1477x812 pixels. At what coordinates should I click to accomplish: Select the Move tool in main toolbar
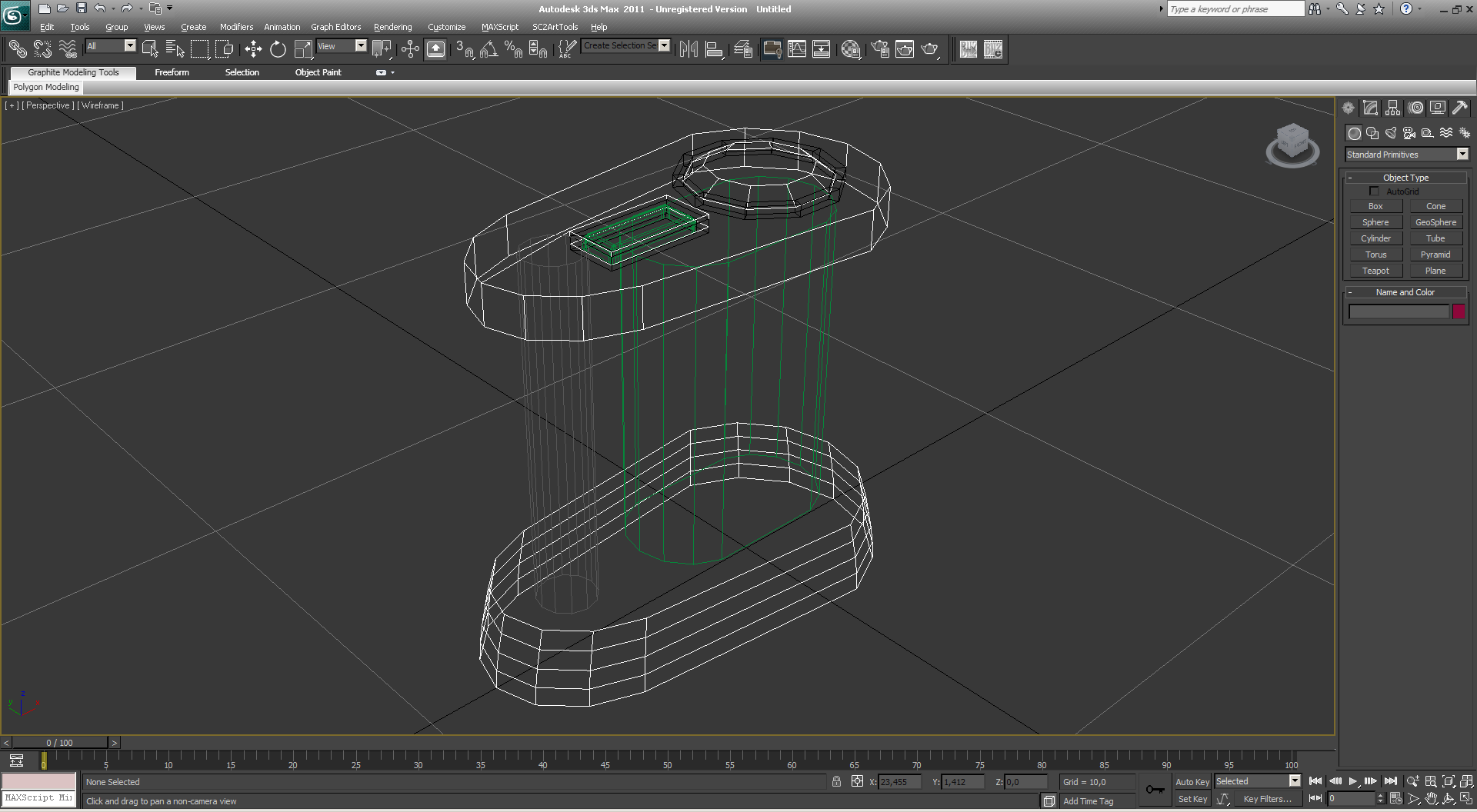coord(253,49)
